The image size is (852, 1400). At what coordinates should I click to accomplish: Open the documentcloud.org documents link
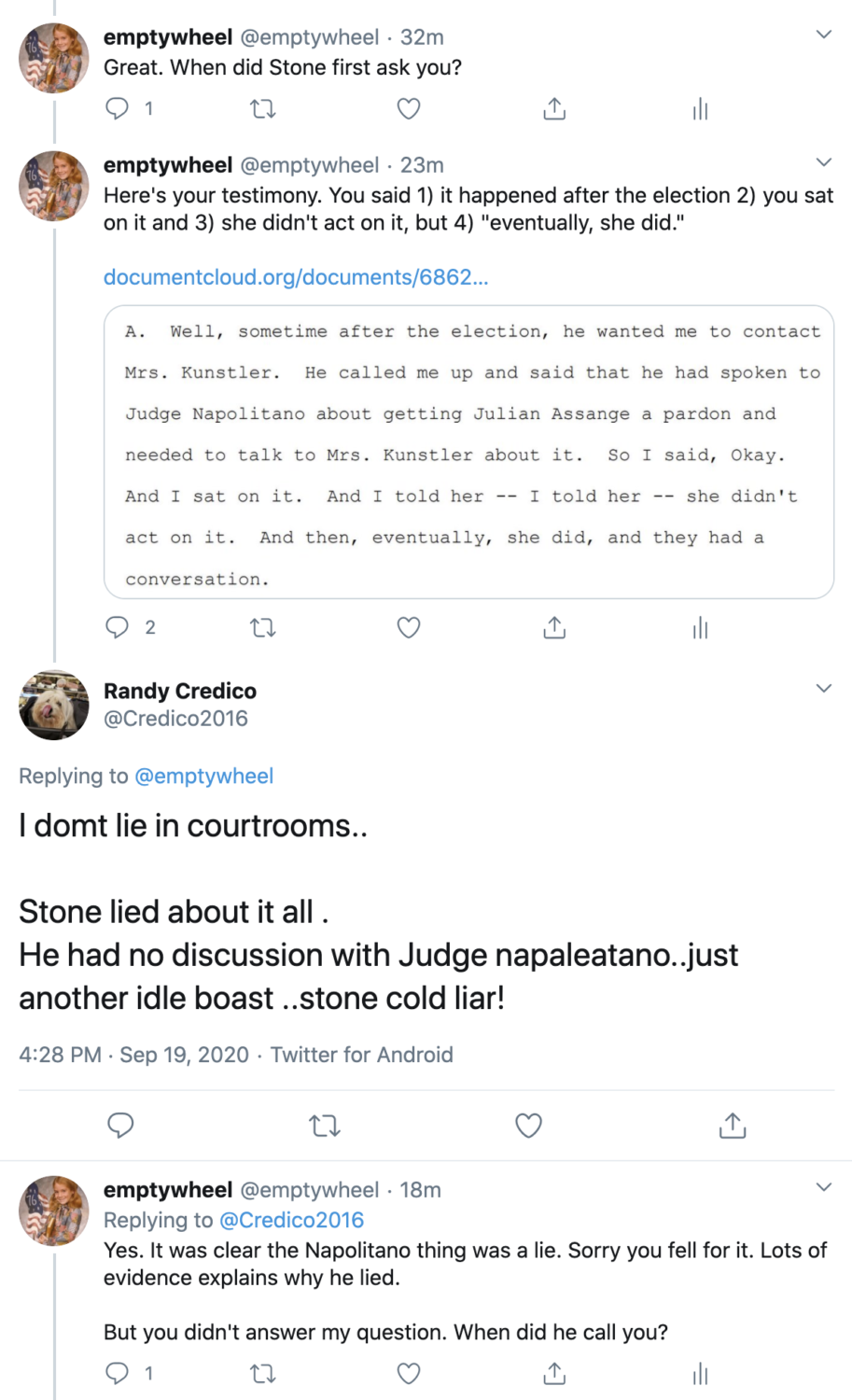pos(296,277)
